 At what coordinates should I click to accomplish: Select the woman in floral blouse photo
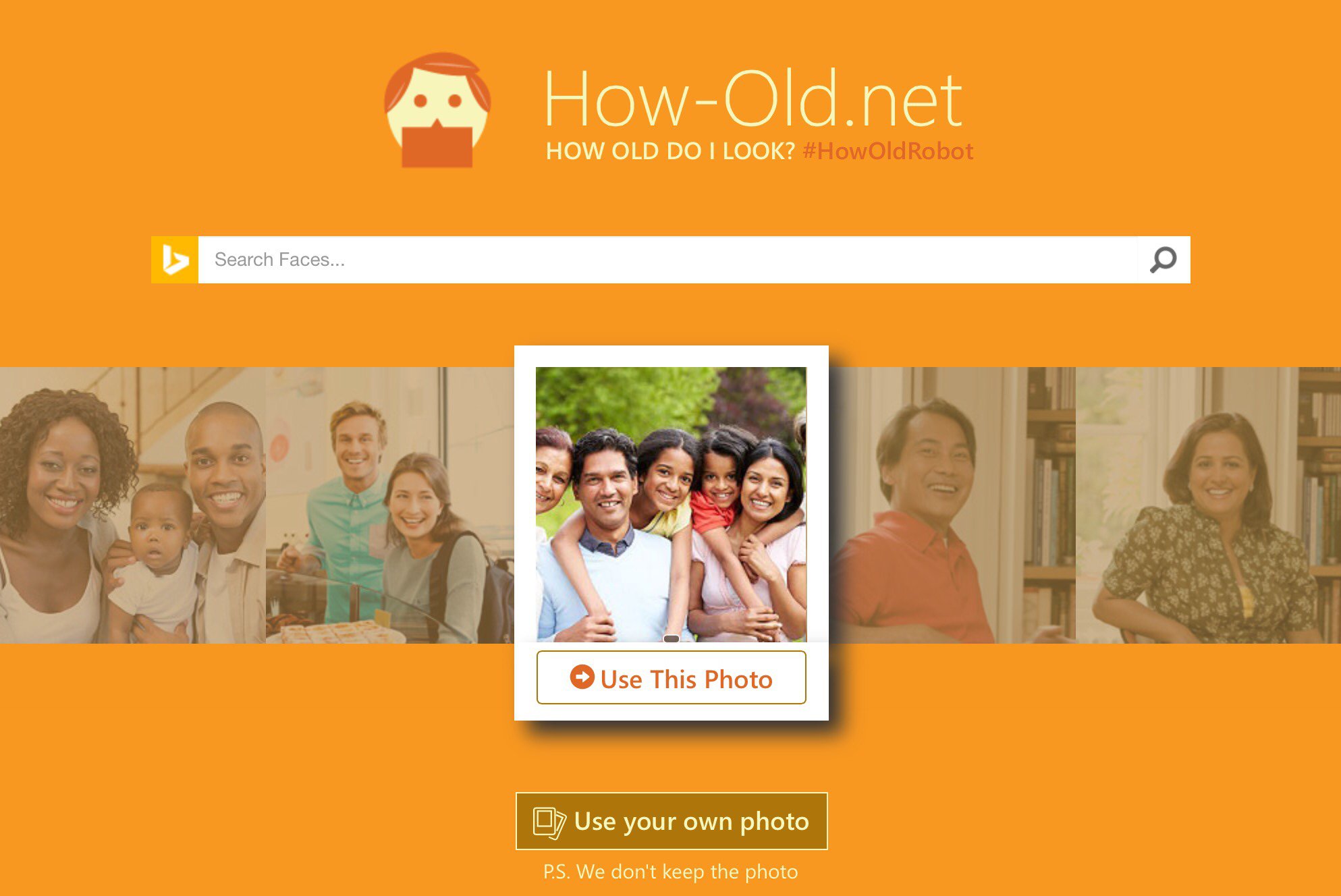point(1208,505)
